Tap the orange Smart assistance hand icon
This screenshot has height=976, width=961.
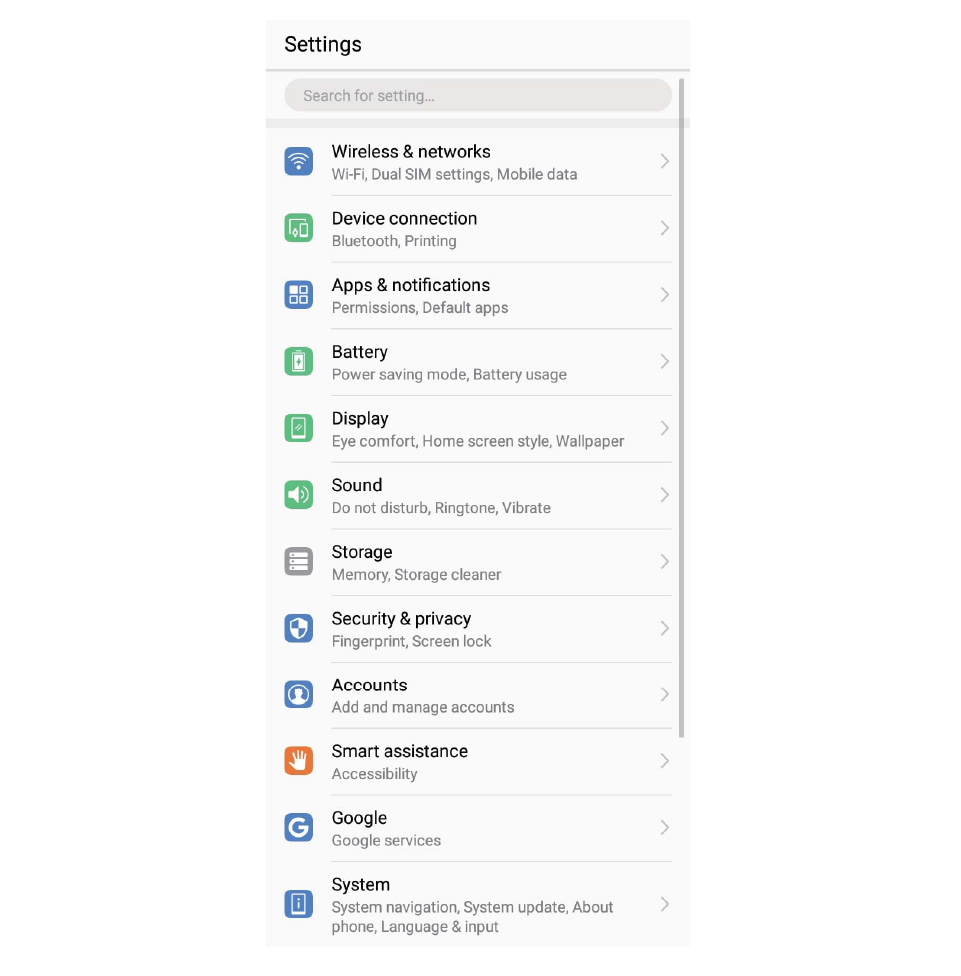(298, 761)
